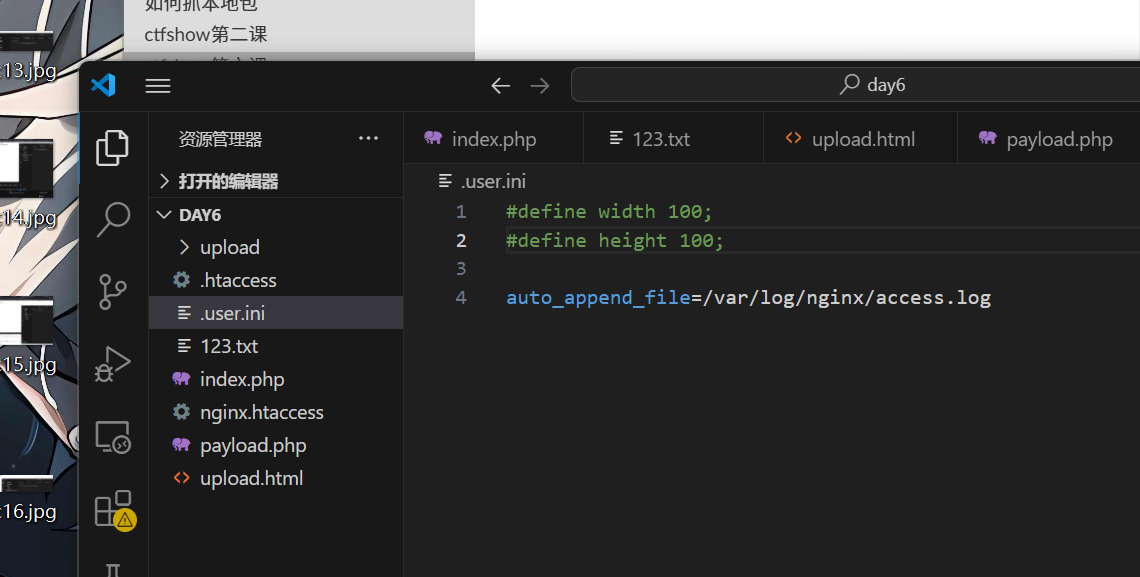Open the hamburger application menu
Viewport: 1140px width, 577px height.
coord(158,86)
